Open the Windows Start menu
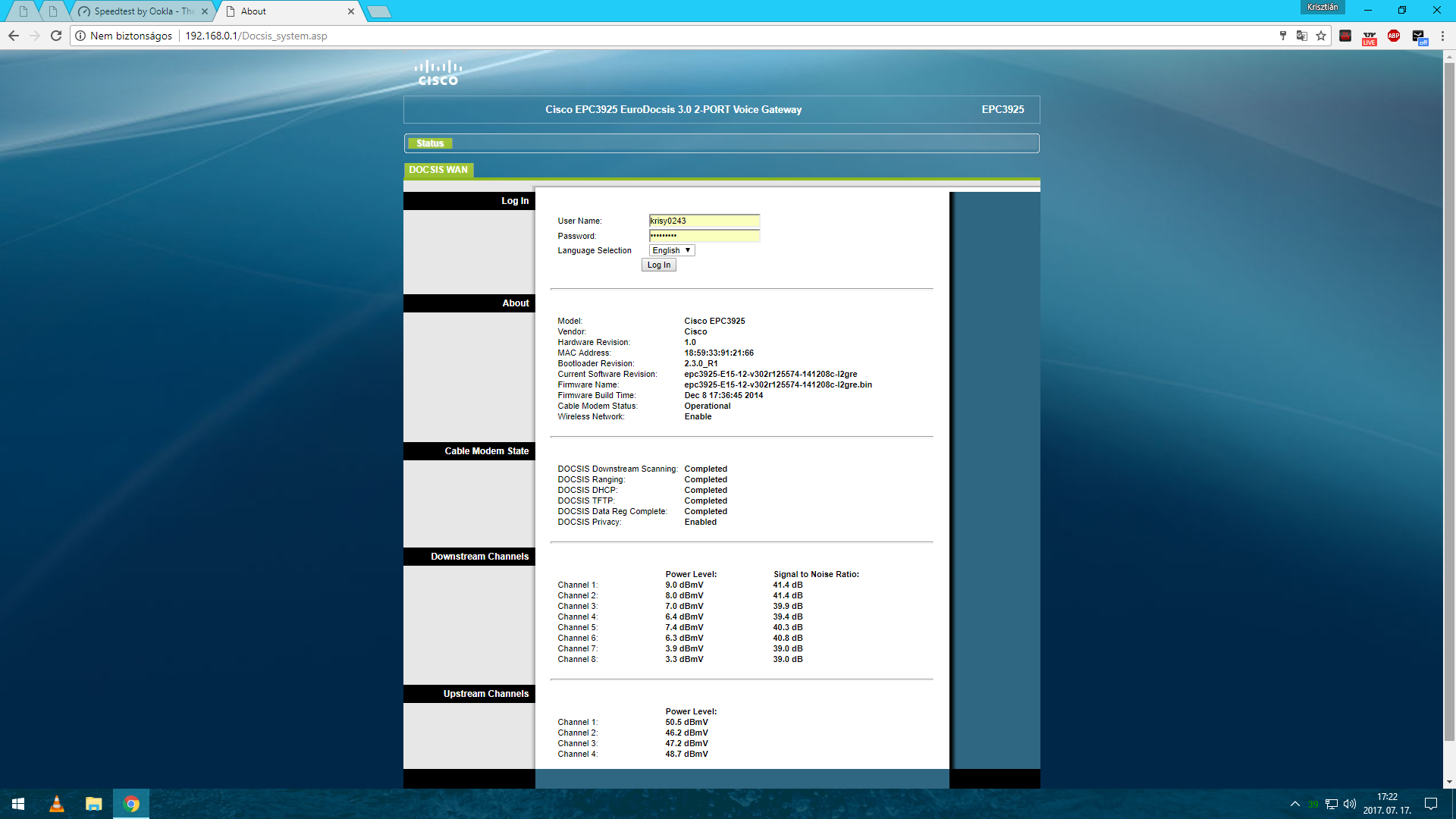1456x819 pixels. coord(18,804)
